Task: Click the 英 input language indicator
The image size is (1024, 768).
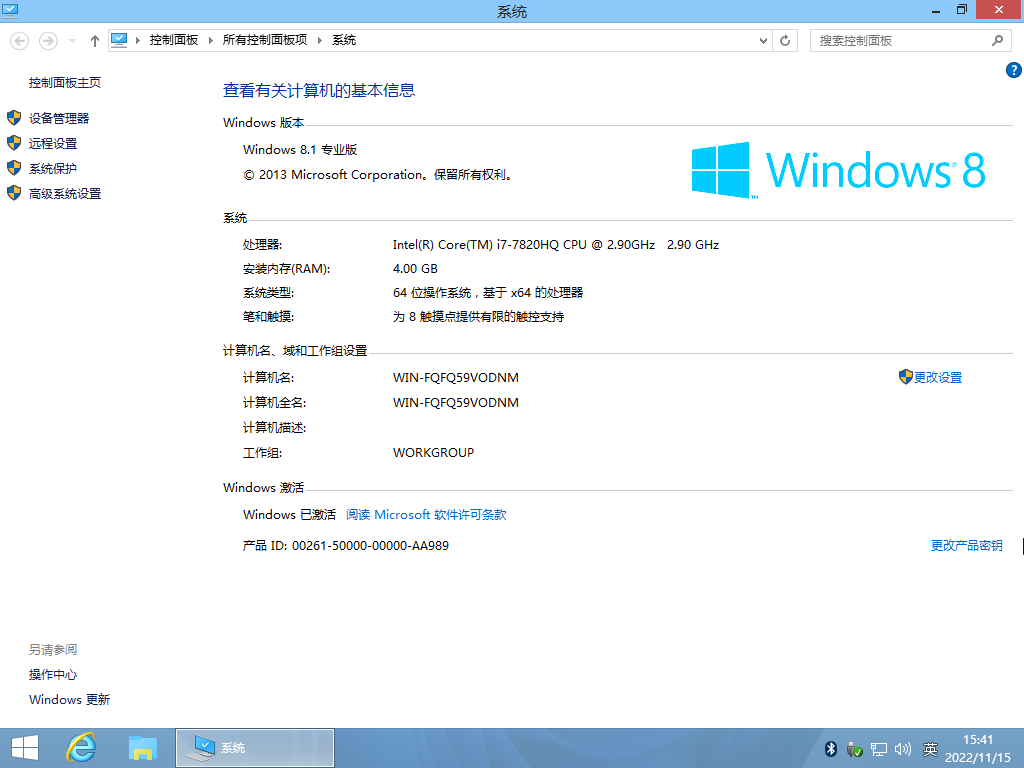Action: click(931, 749)
